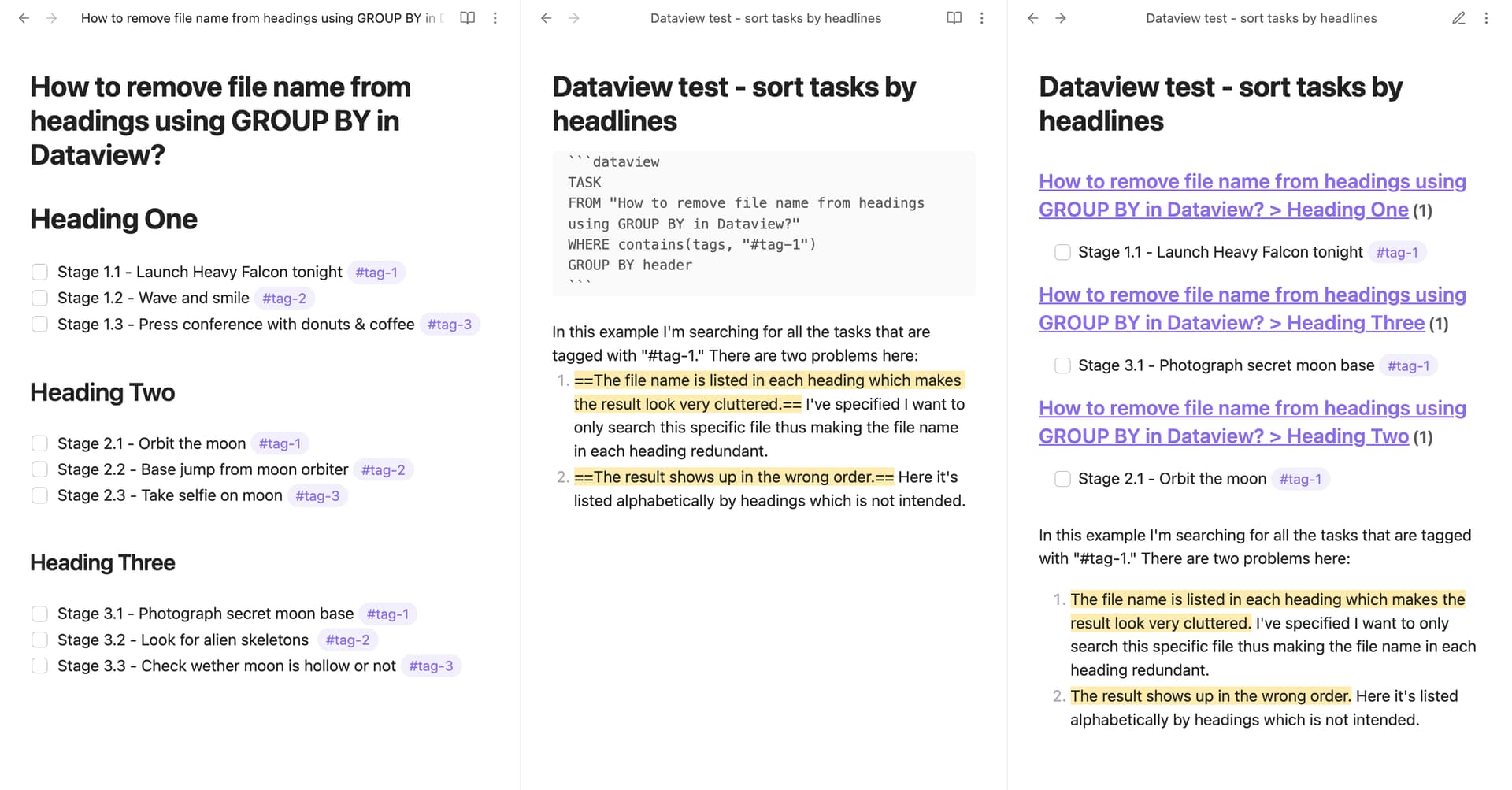Check Stage 3.3 hollow moon task
The image size is (1512, 790).
(39, 666)
